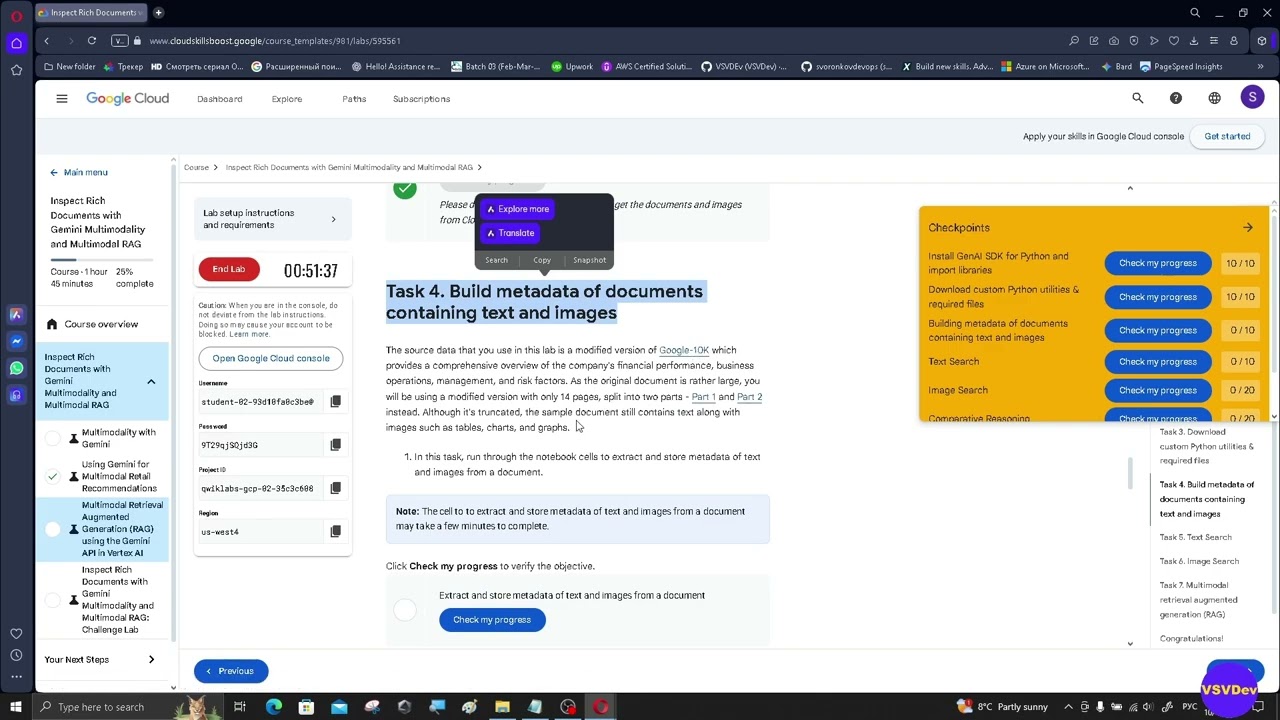Open Multimodality with Gemini lab
The image size is (1280, 720).
(x=118, y=438)
